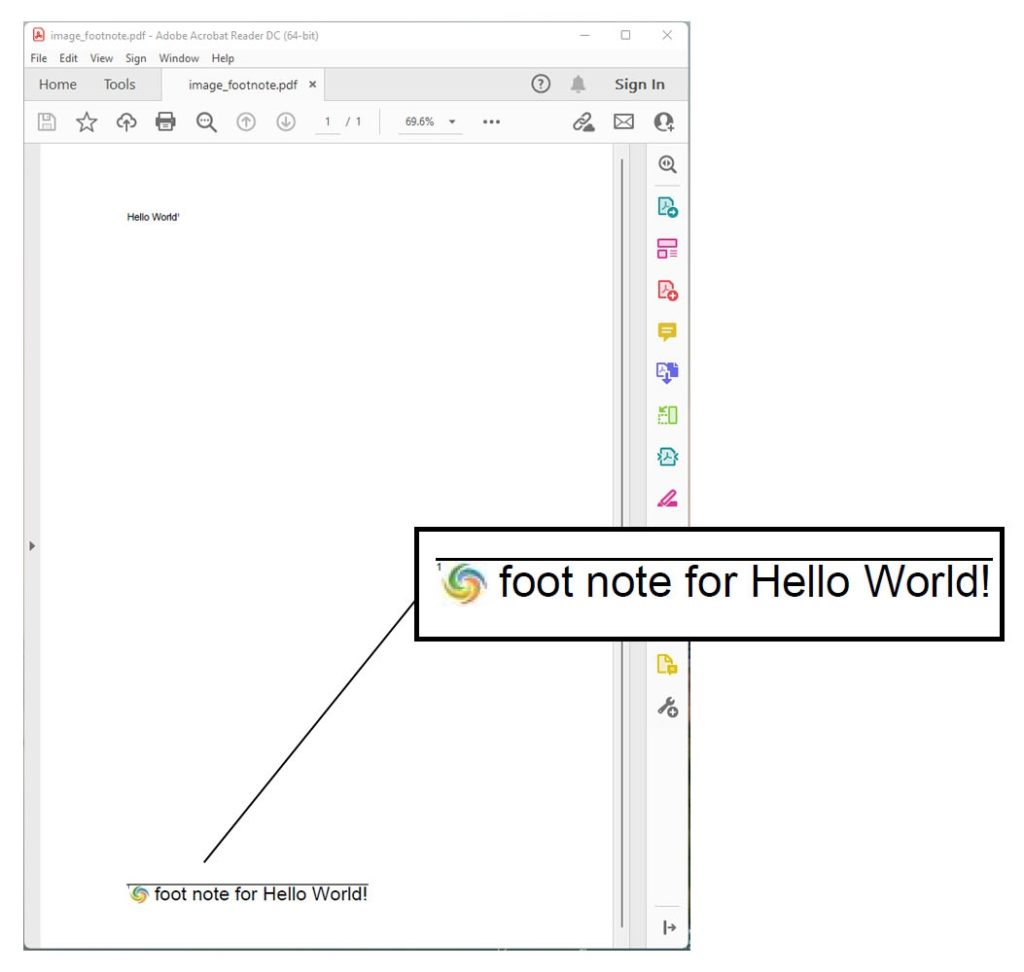This screenshot has width=1024, height=972.
Task: Upload the PDF to cloud storage
Action: pos(126,122)
